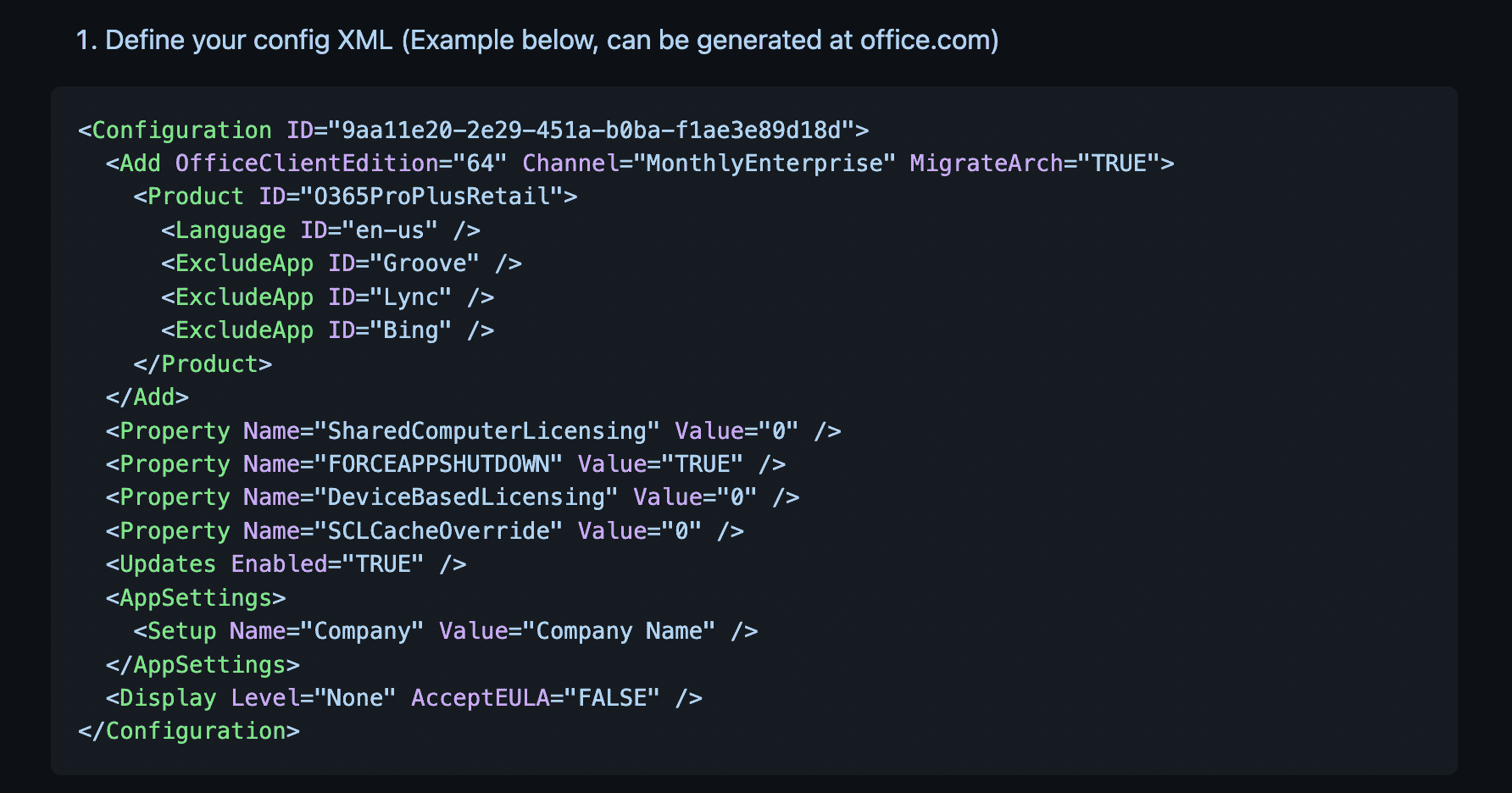Click the OfficeClientEdition attribute name
Image resolution: width=1512 pixels, height=793 pixels.
coord(307,163)
